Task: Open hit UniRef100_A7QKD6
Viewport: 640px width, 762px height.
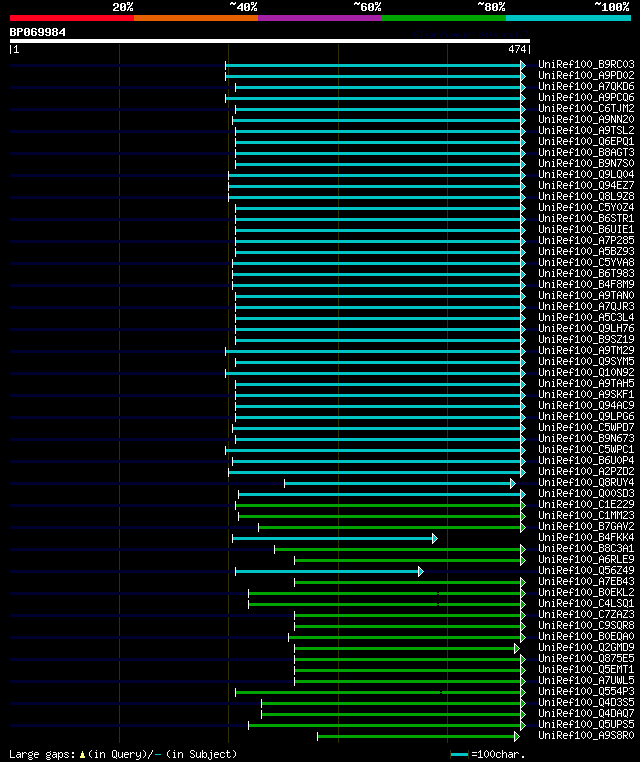Action: click(586, 86)
